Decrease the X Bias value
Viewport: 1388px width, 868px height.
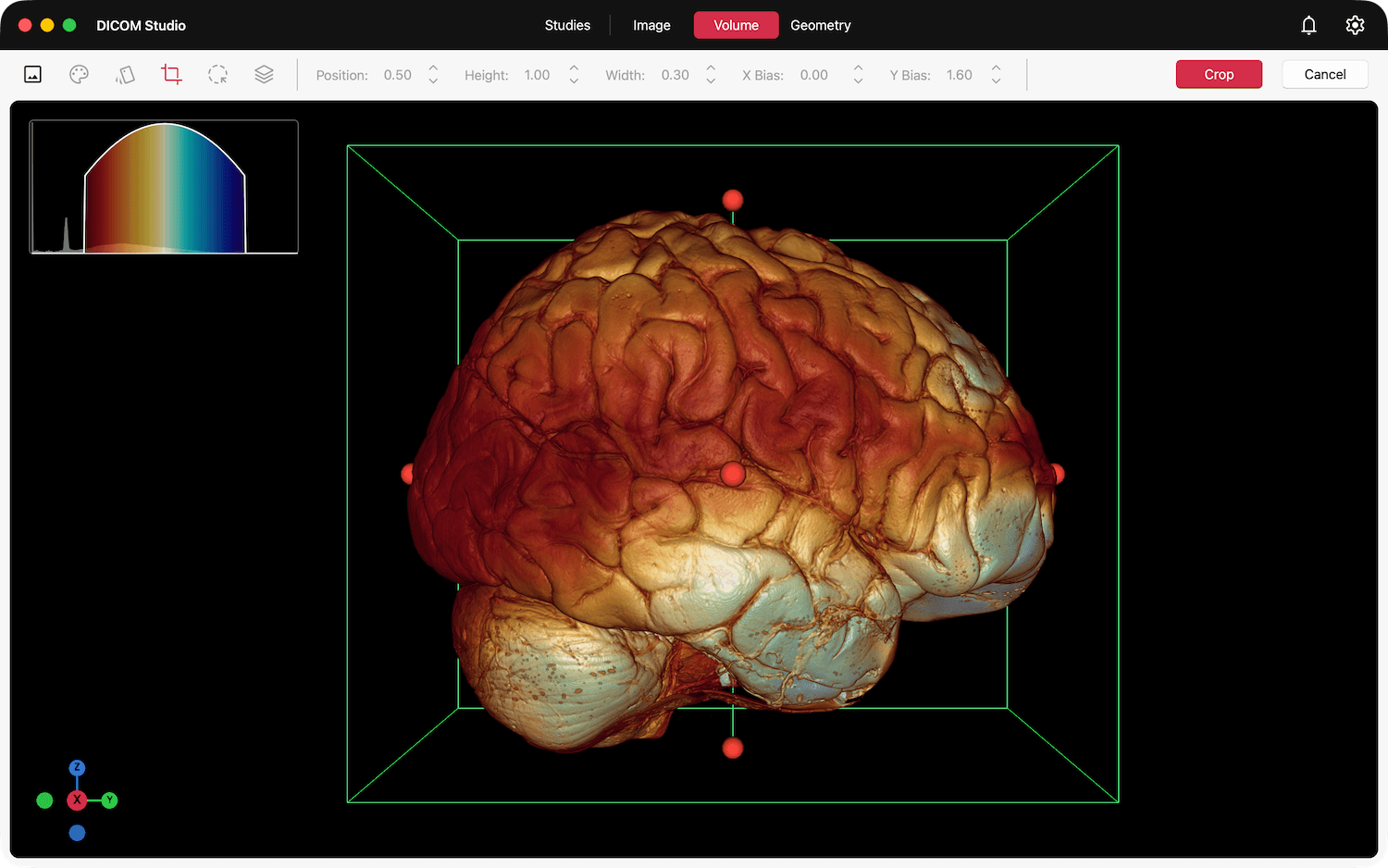[x=858, y=81]
